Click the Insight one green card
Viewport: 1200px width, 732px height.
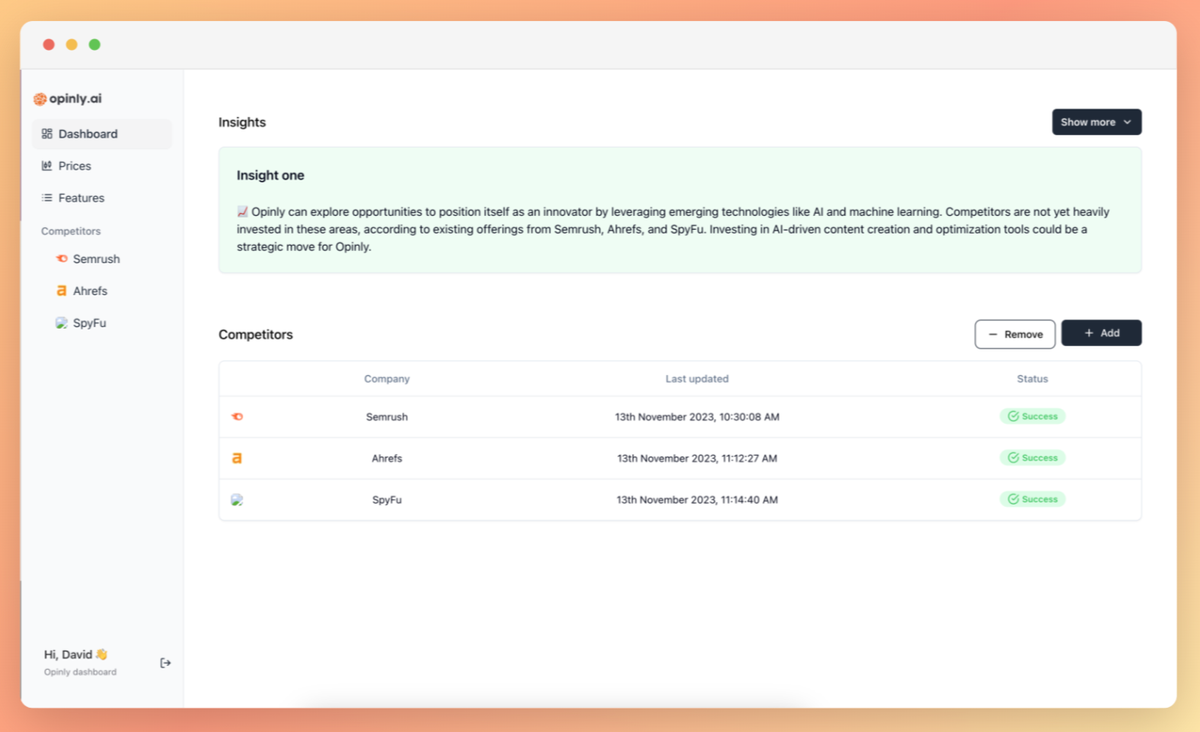coord(680,210)
